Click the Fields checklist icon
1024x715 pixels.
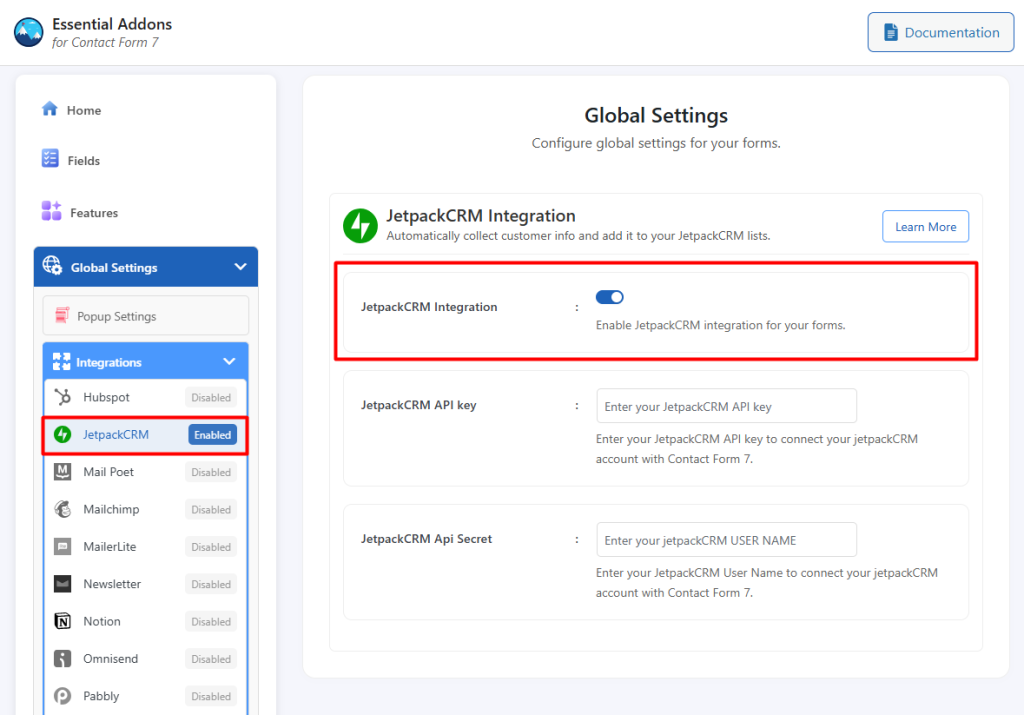[x=50, y=159]
